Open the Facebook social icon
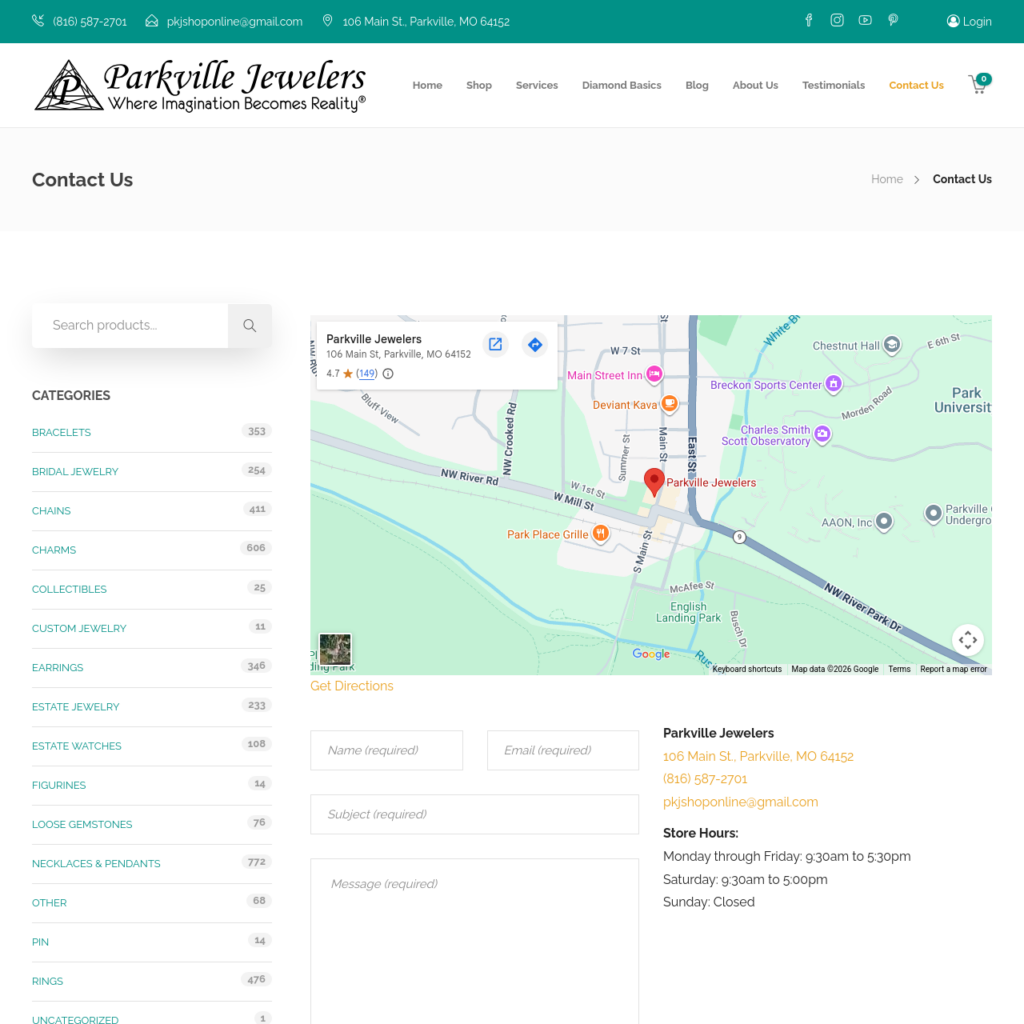The width and height of the screenshot is (1024, 1024). pyautogui.click(x=809, y=21)
